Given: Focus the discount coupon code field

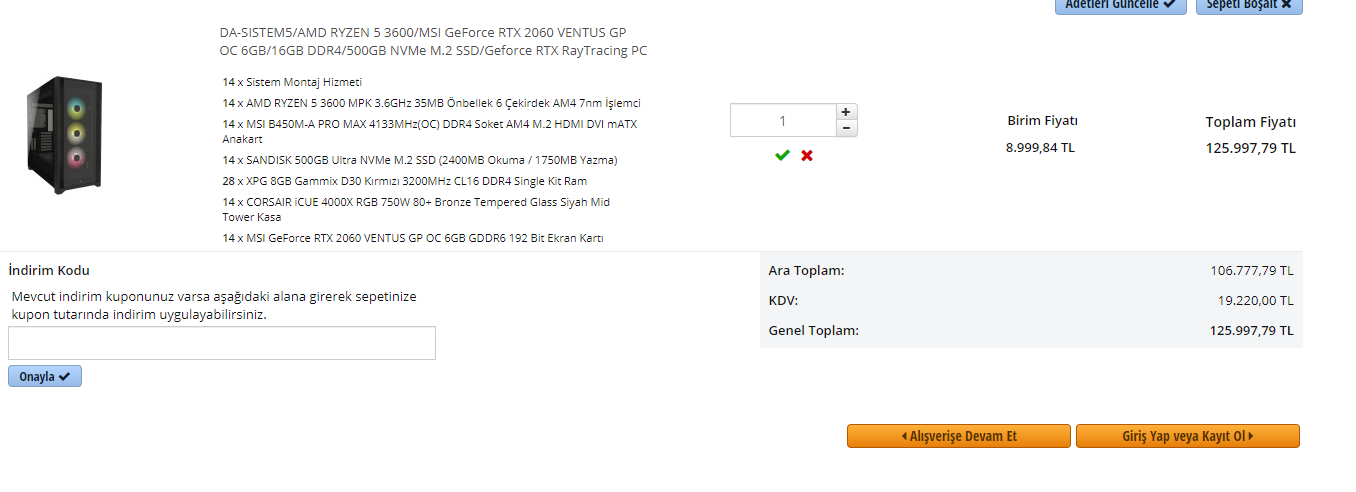Looking at the screenshot, I should tap(222, 343).
